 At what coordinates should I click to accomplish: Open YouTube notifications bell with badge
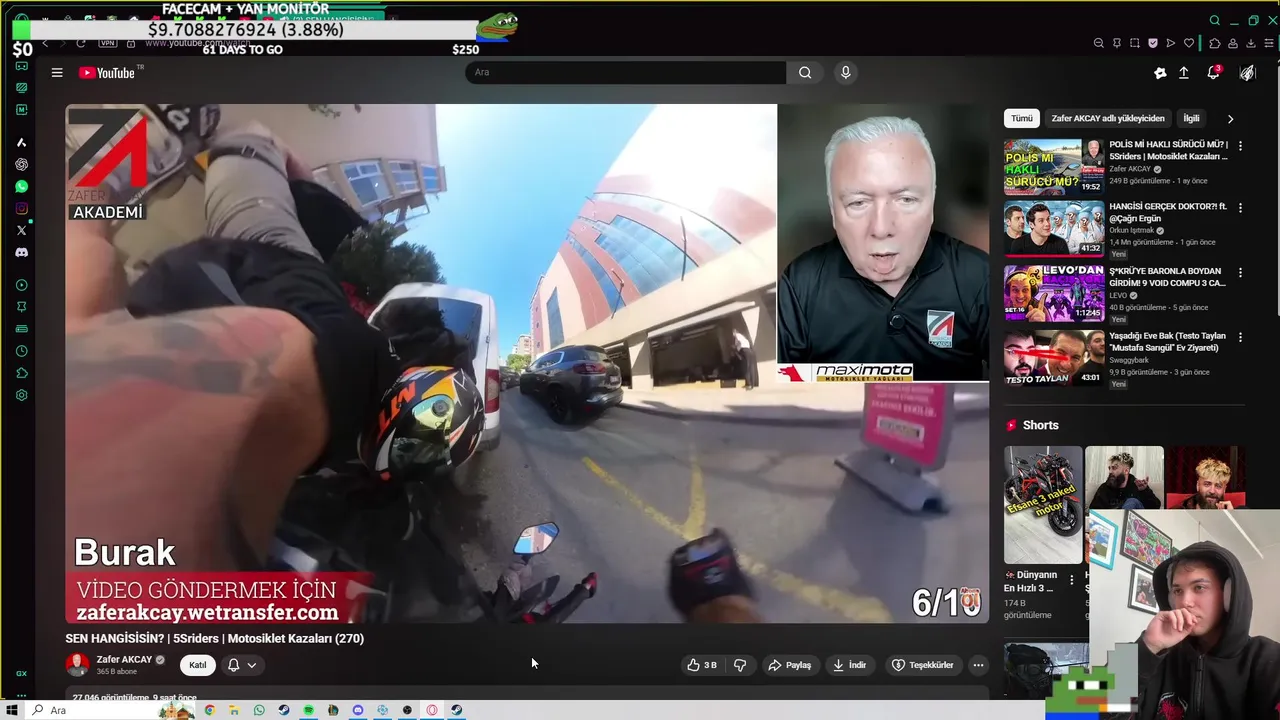[x=1213, y=72]
